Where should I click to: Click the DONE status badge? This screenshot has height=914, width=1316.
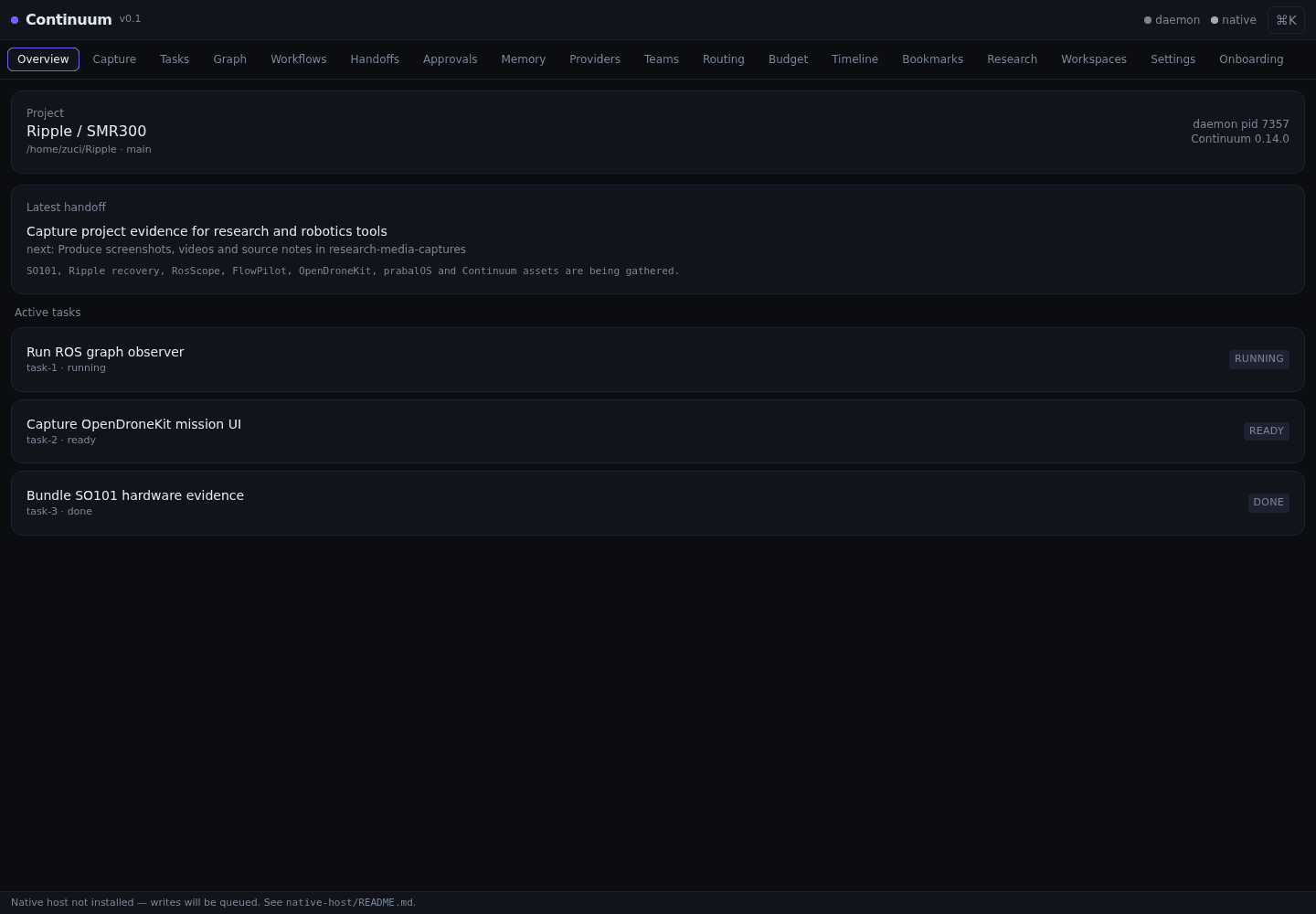[x=1268, y=503]
